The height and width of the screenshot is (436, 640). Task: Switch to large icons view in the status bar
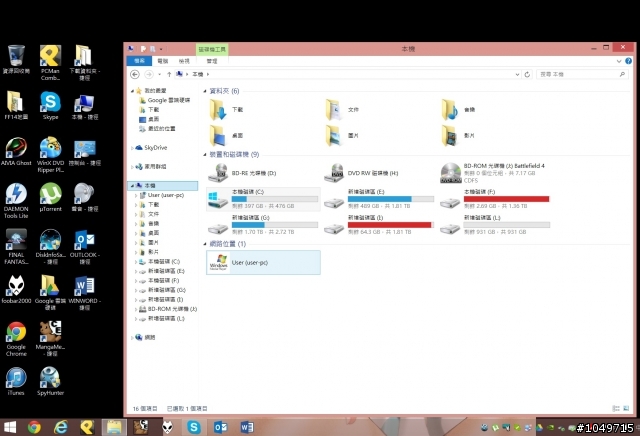point(626,408)
